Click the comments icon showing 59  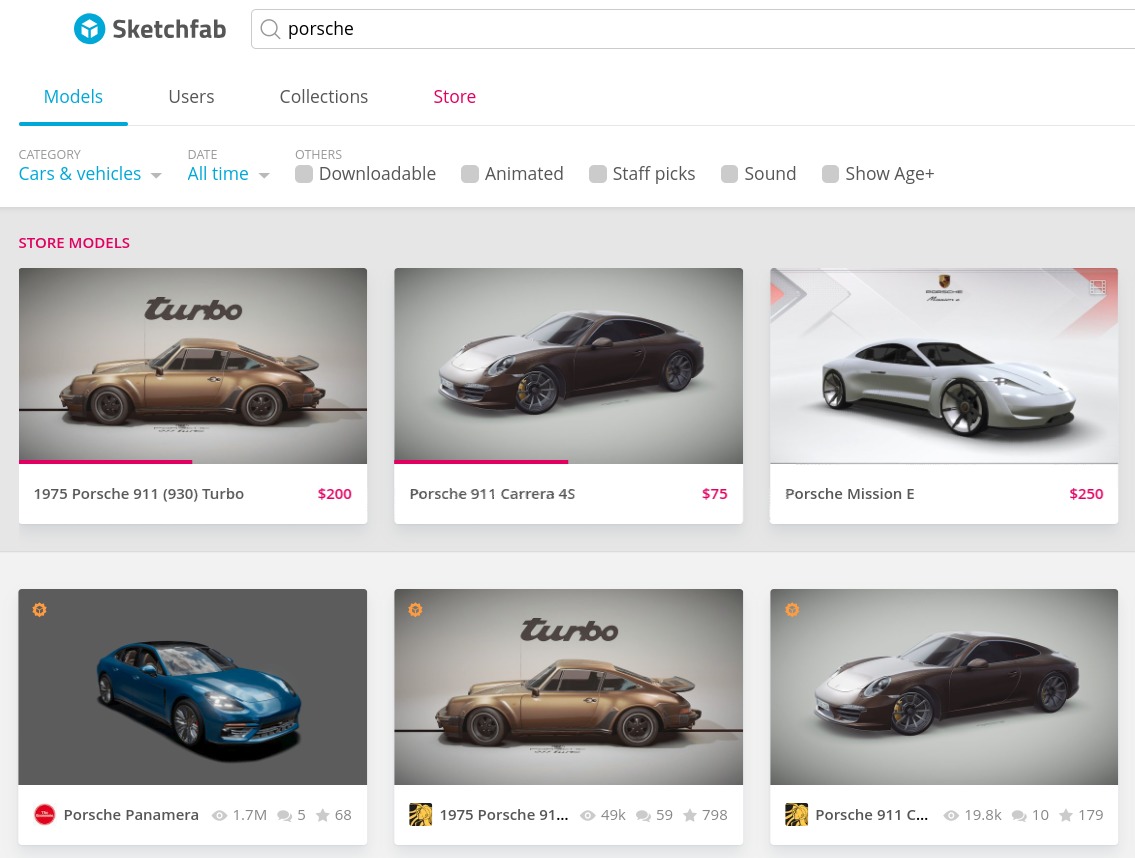643,816
